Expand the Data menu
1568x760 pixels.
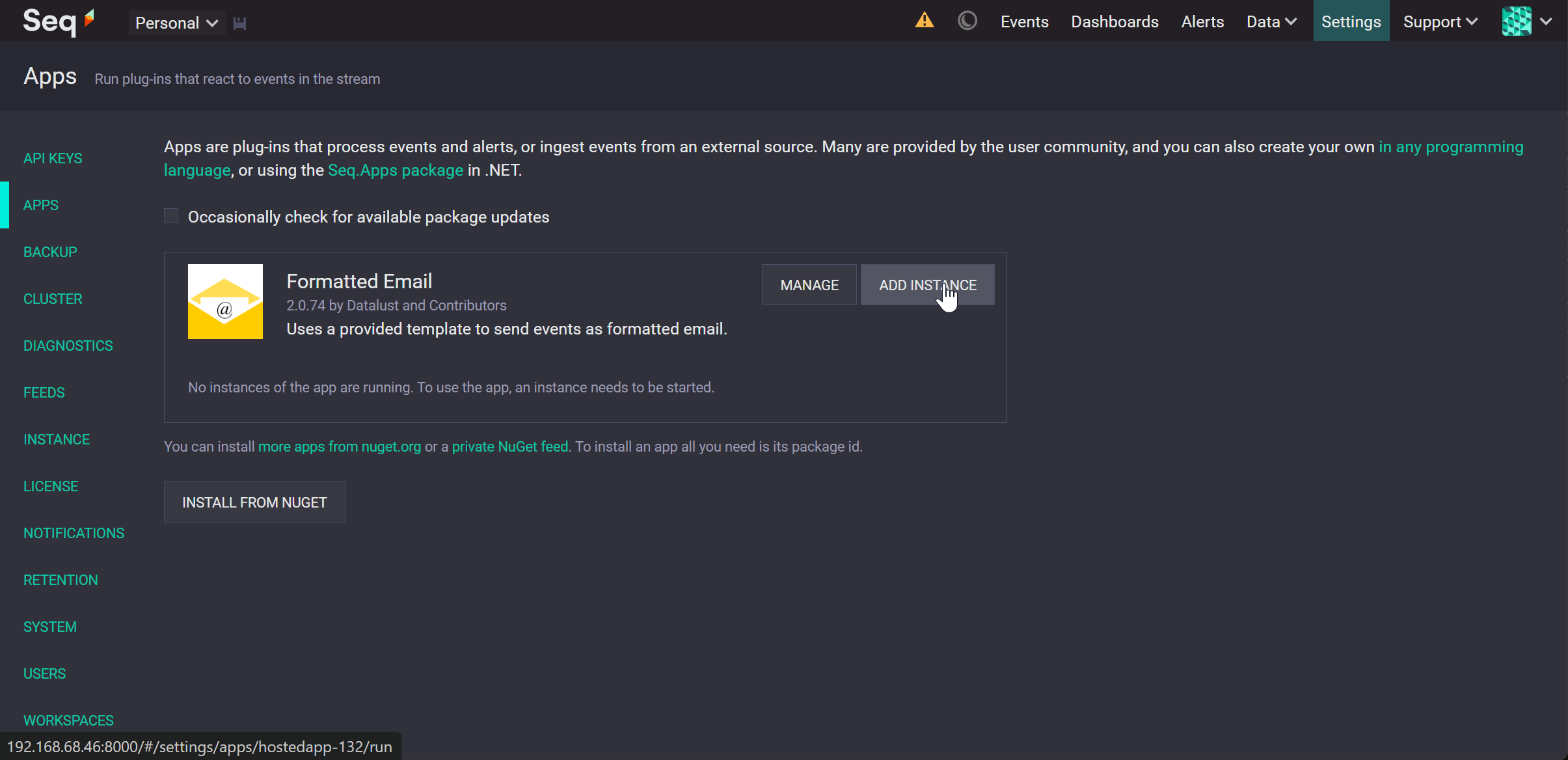pos(1271,21)
